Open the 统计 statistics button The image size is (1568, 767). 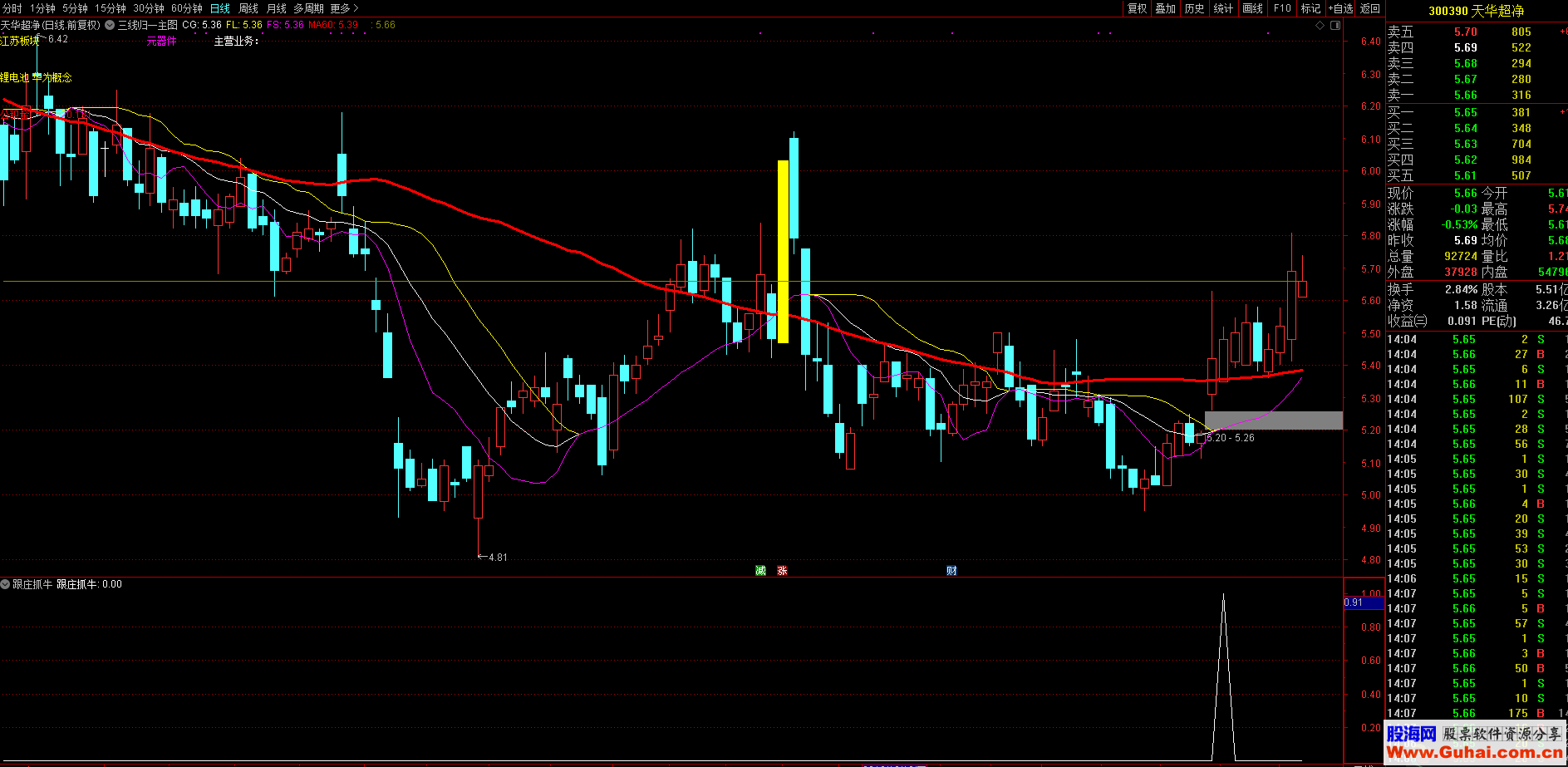pyautogui.click(x=1223, y=8)
